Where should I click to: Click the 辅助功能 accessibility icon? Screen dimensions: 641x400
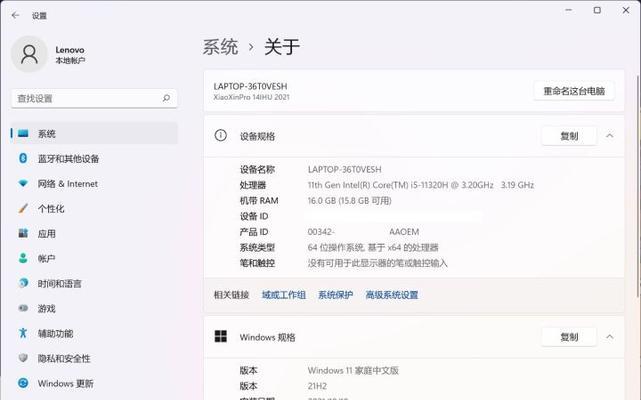(x=23, y=333)
